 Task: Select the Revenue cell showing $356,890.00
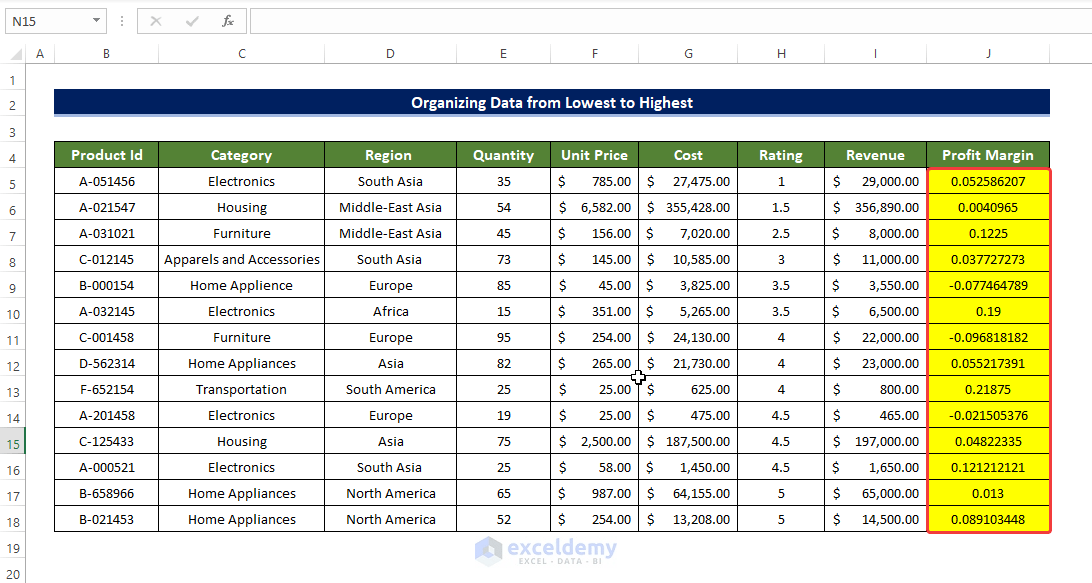pyautogui.click(x=875, y=207)
